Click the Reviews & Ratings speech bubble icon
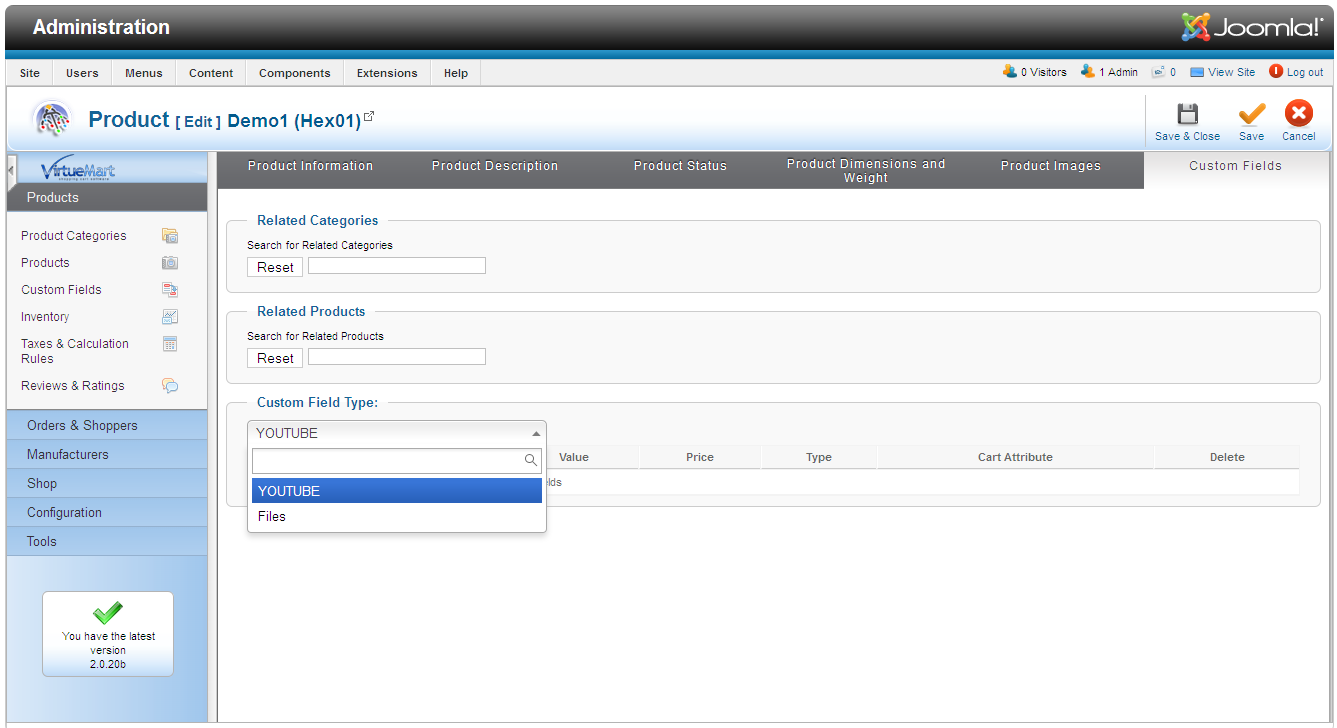The height and width of the screenshot is (728, 1337). pyautogui.click(x=170, y=386)
